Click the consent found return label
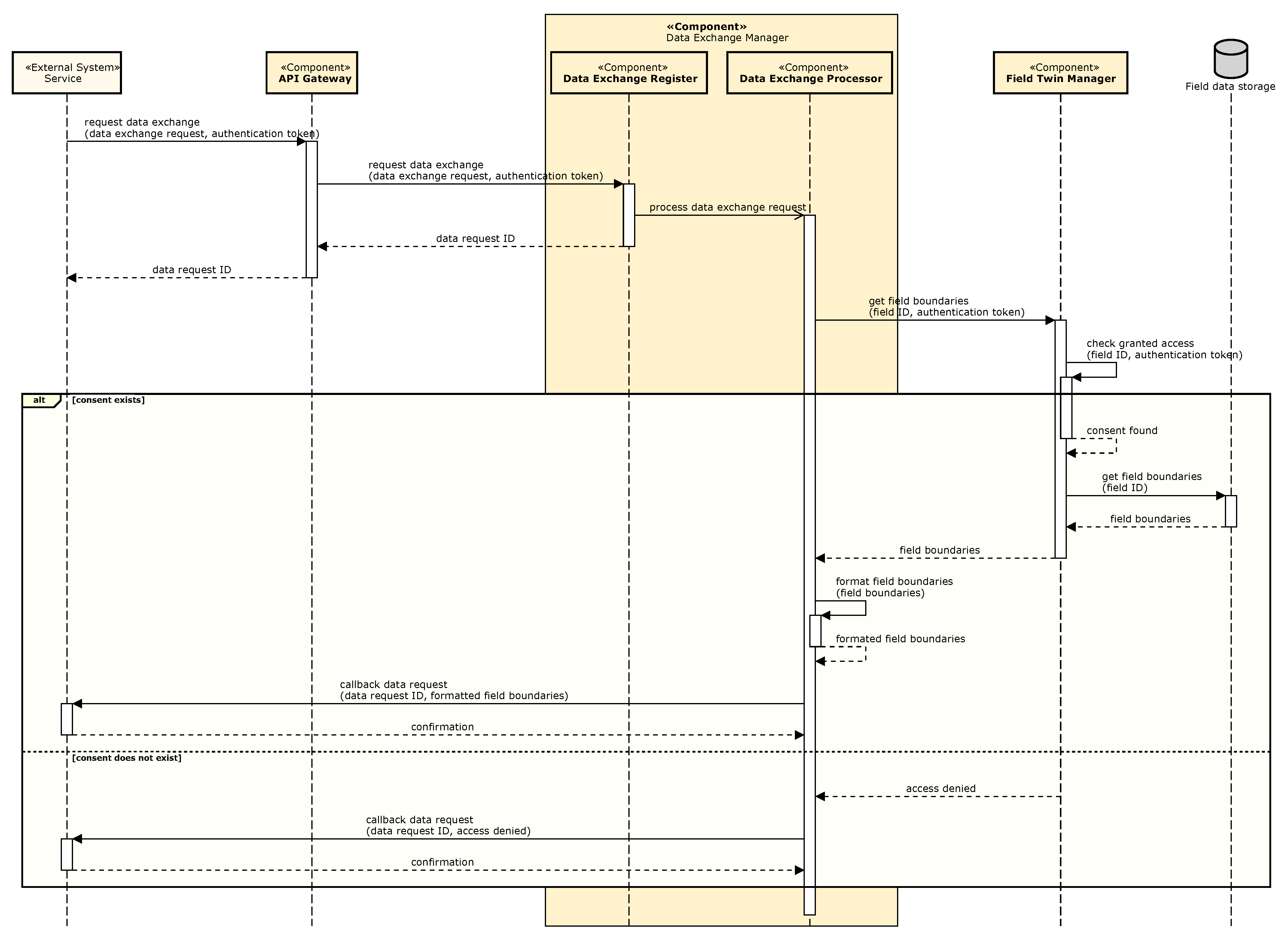Image resolution: width=1288 pixels, height=942 pixels. click(x=1122, y=431)
